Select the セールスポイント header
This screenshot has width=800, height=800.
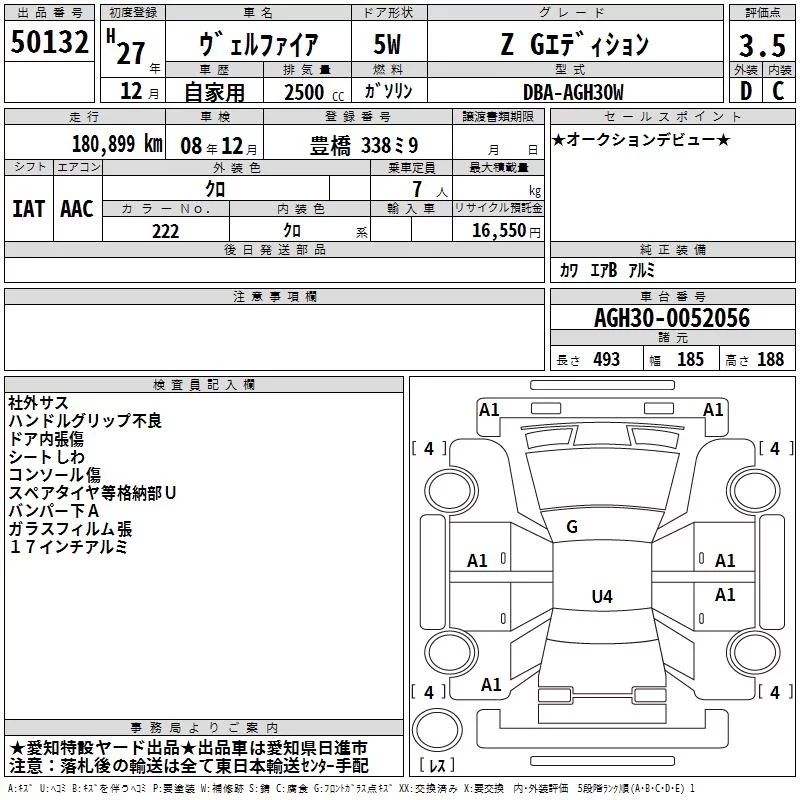(672, 116)
